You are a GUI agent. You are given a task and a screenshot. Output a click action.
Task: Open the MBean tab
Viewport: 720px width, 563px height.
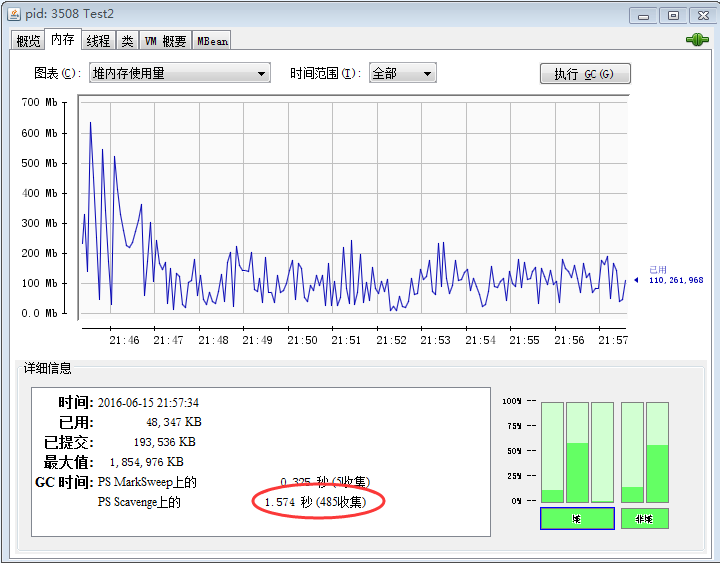[212, 41]
